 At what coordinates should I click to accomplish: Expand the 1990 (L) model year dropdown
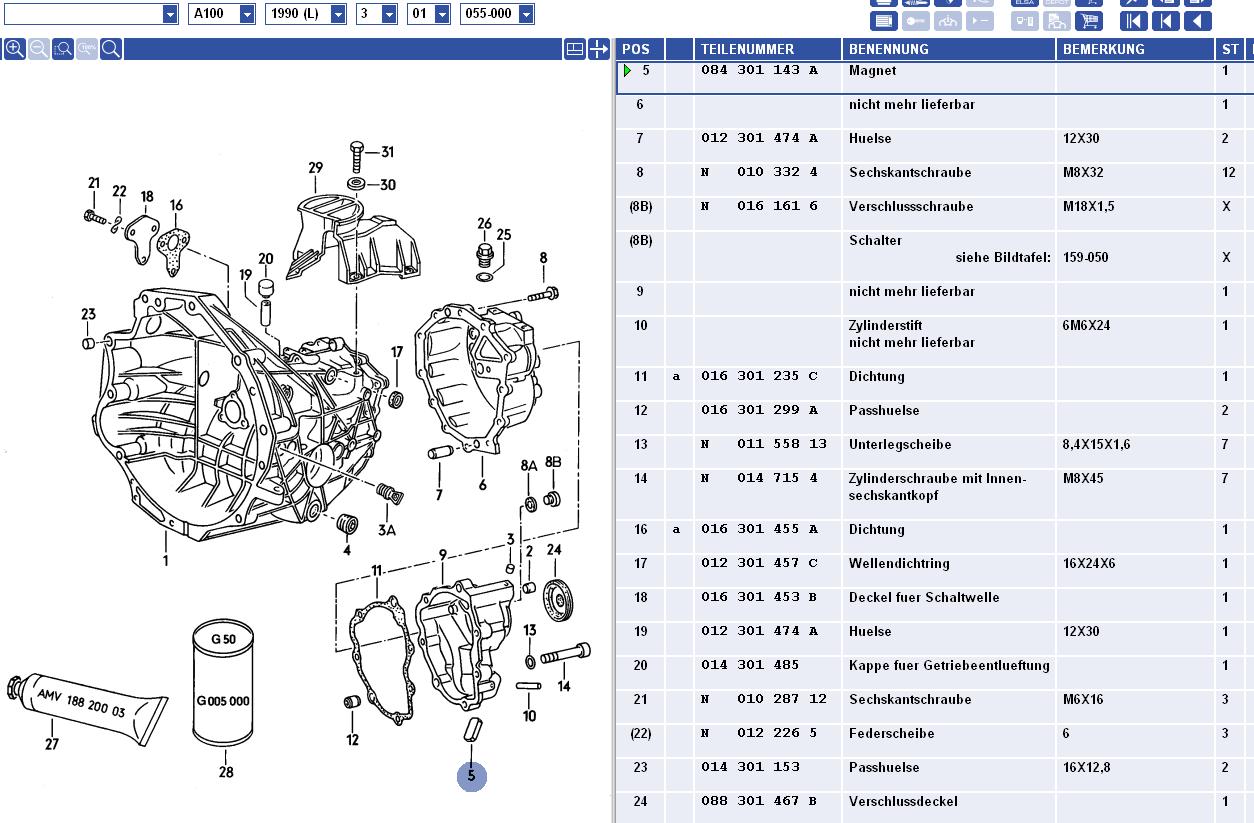(337, 14)
